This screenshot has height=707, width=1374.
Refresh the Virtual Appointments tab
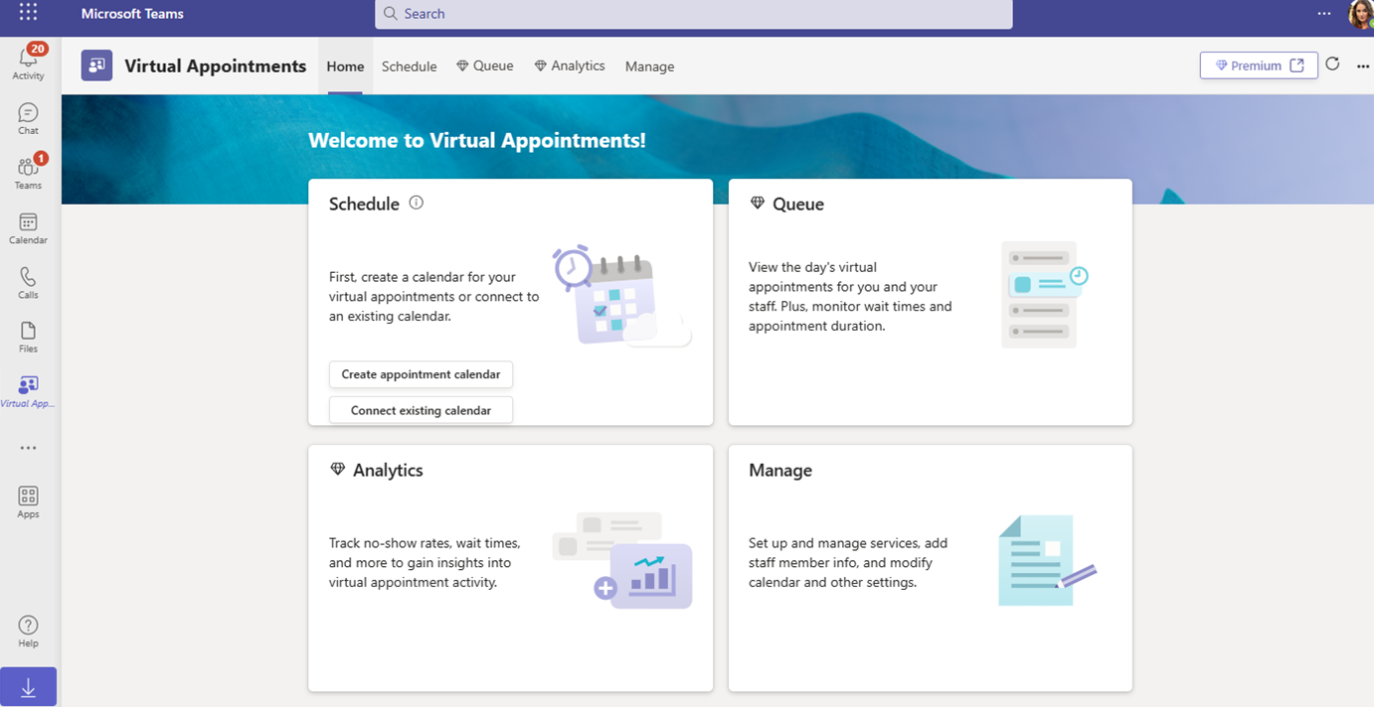1332,65
